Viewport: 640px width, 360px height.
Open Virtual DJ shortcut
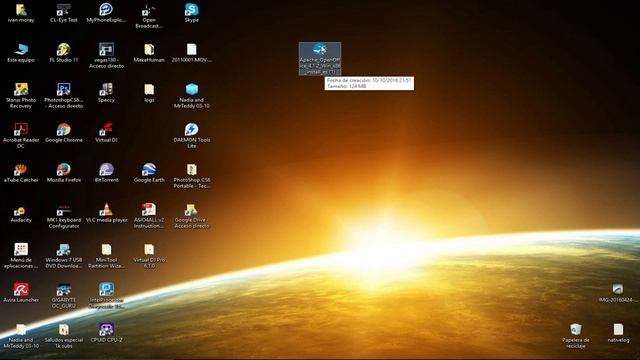[106, 130]
